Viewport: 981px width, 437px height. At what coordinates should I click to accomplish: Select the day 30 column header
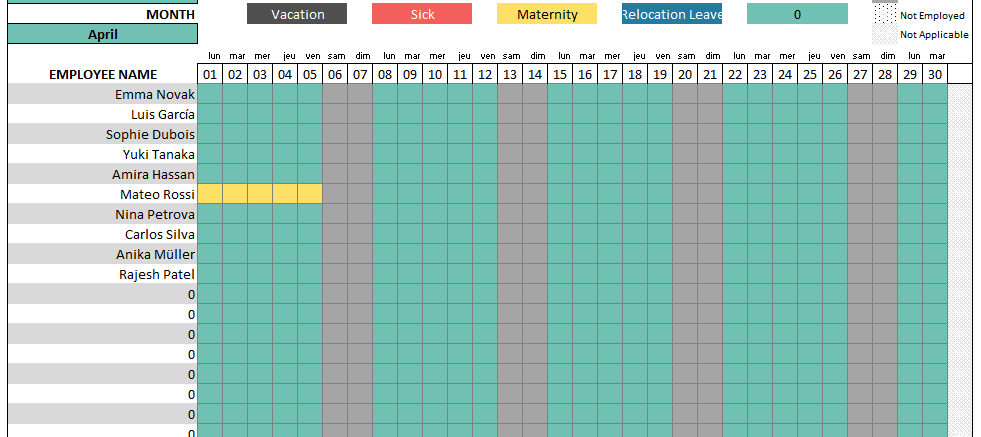click(x=935, y=74)
